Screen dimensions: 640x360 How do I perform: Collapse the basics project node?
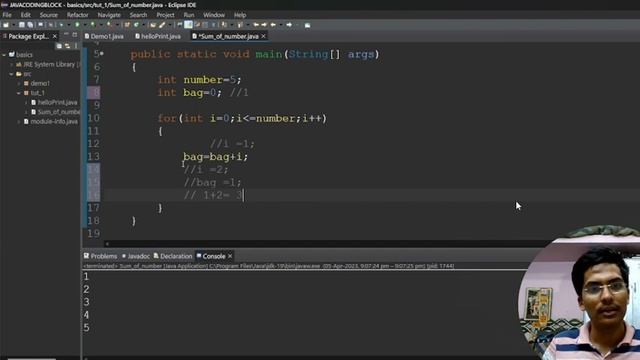tap(4, 54)
